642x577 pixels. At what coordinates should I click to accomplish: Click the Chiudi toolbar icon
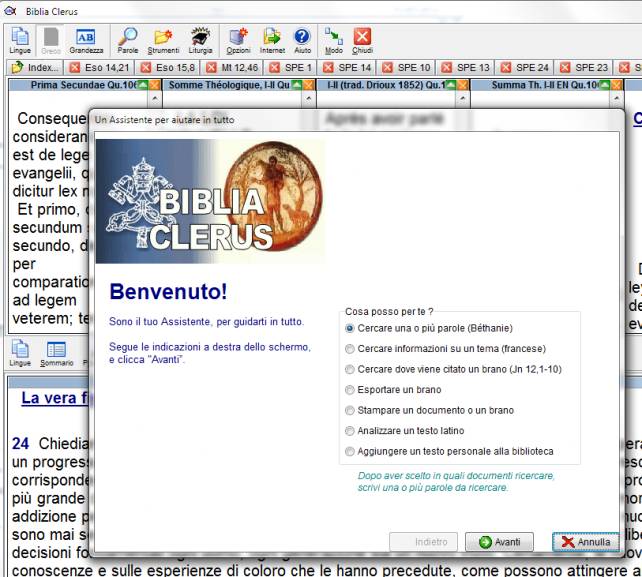362,41
